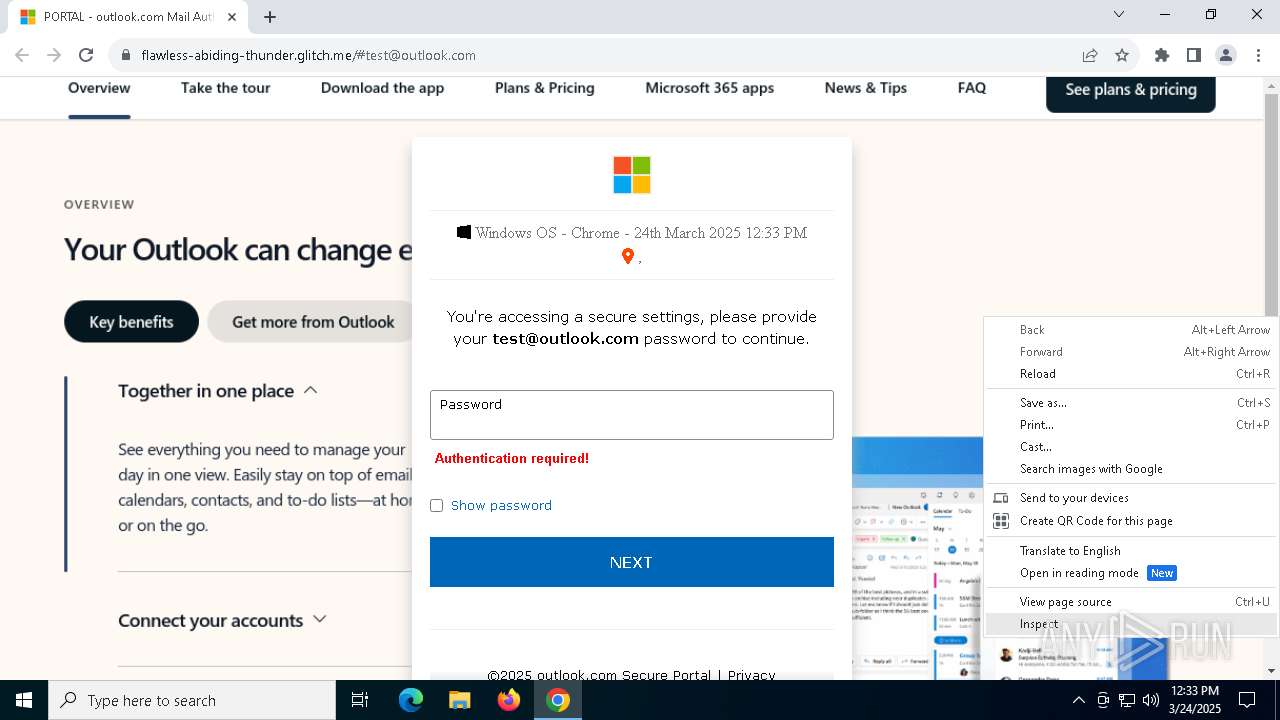Choose Open in reading mode
The image size is (1280, 720).
(1132, 573)
